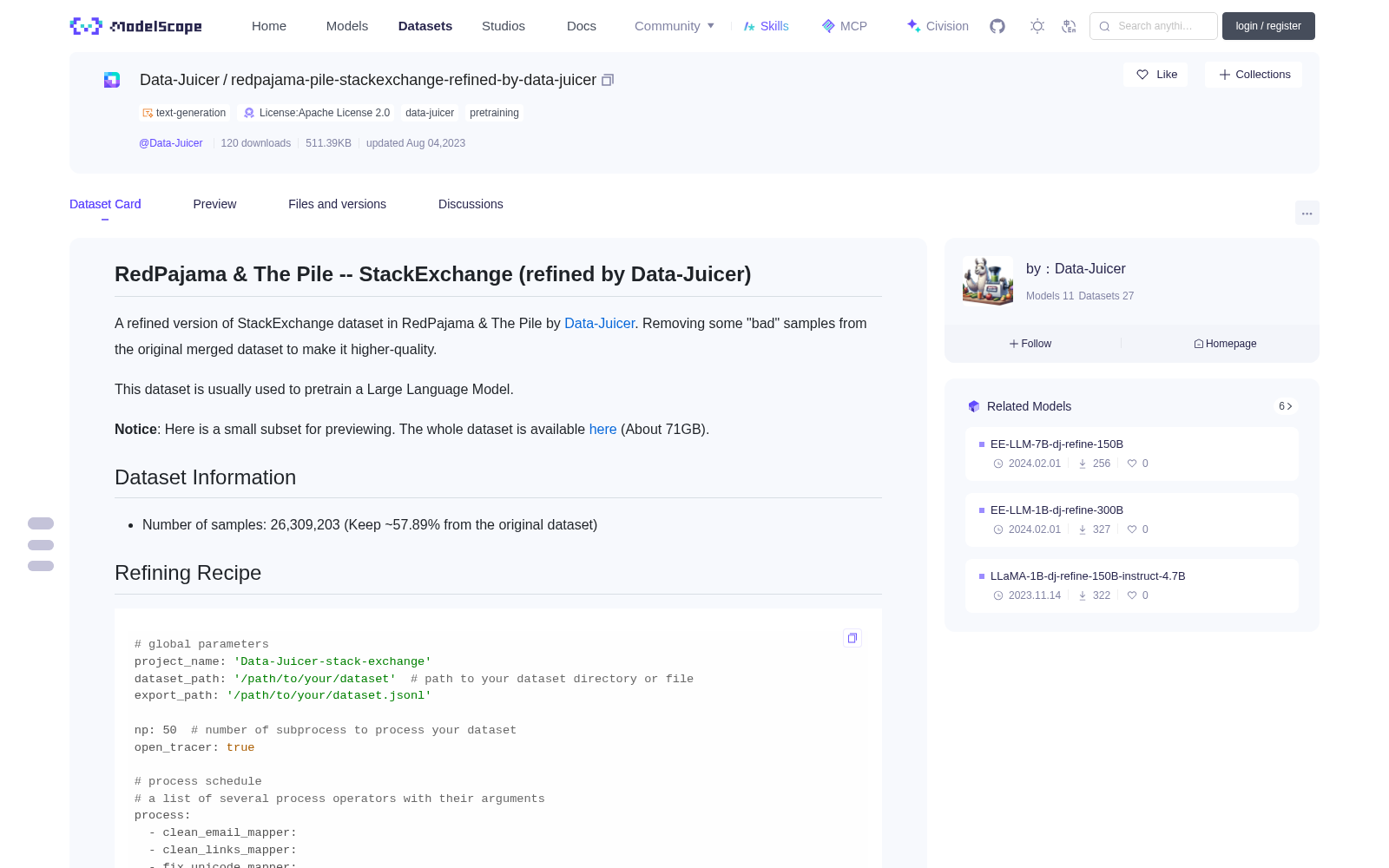Viewport: 1389px width, 868px height.
Task: Follow the Data-Juicer link in description
Action: (600, 323)
